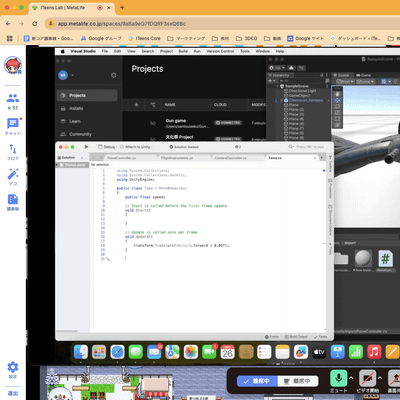Start video with the crossed-out camera button
400x400 pixels.
coord(367,378)
